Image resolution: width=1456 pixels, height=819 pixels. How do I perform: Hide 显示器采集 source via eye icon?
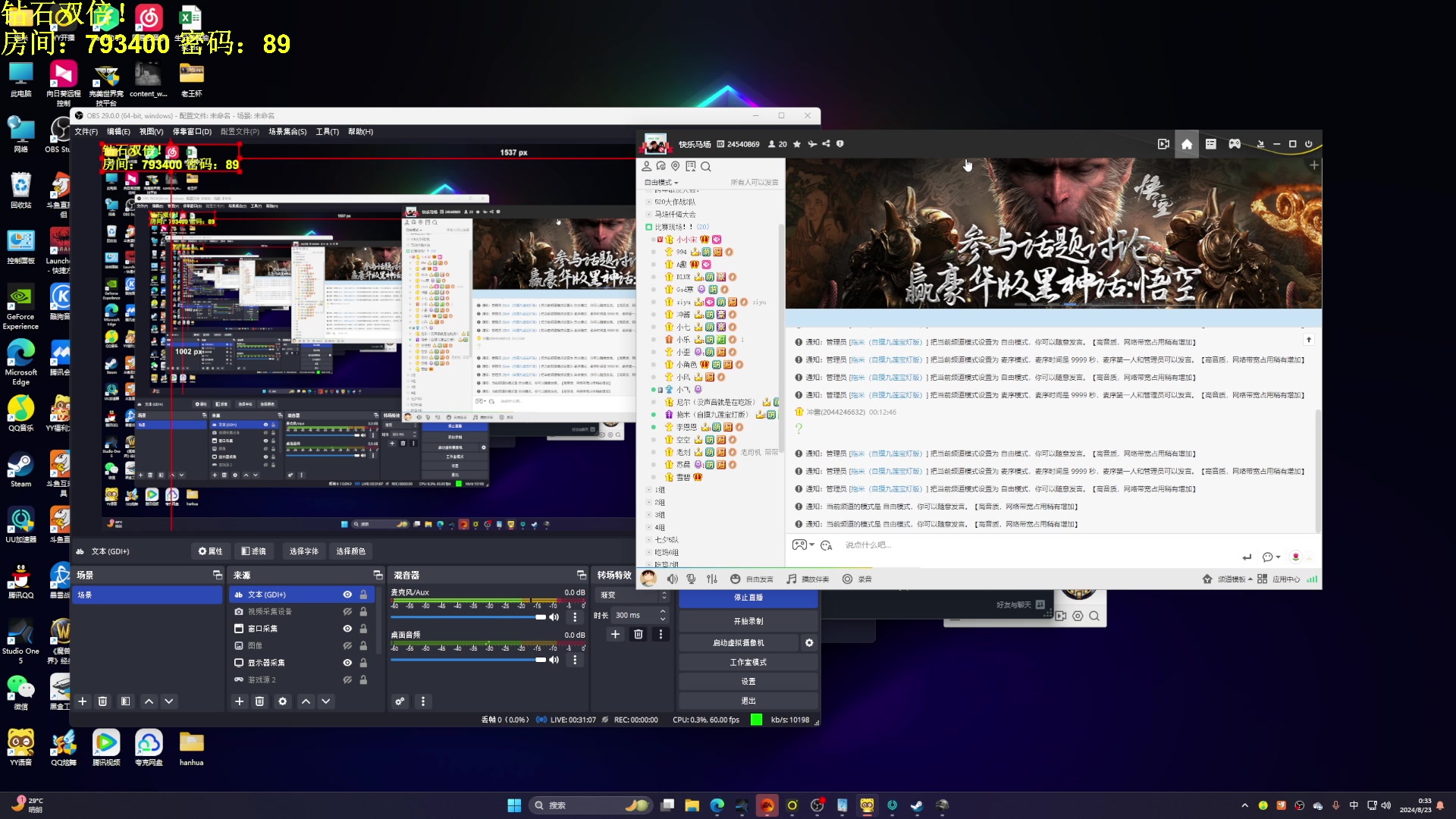(x=347, y=663)
